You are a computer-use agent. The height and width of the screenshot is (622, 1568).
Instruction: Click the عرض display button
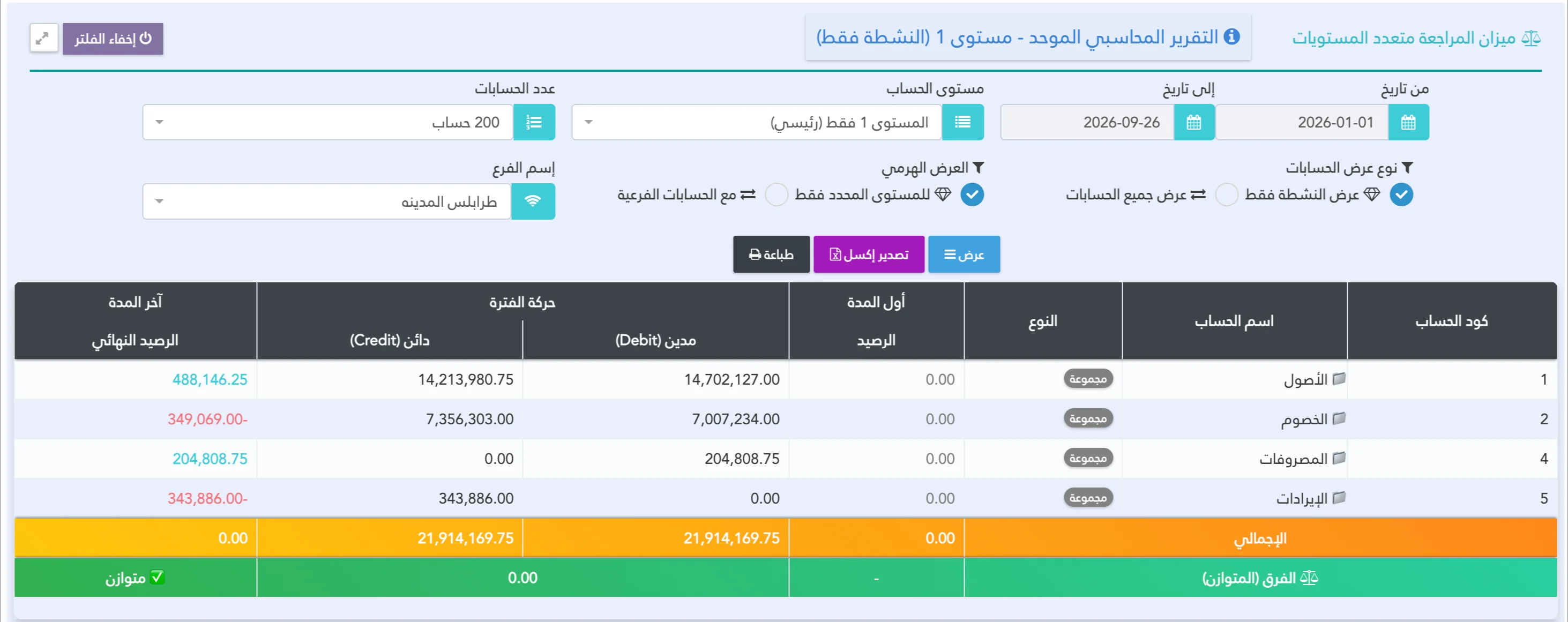coord(964,254)
